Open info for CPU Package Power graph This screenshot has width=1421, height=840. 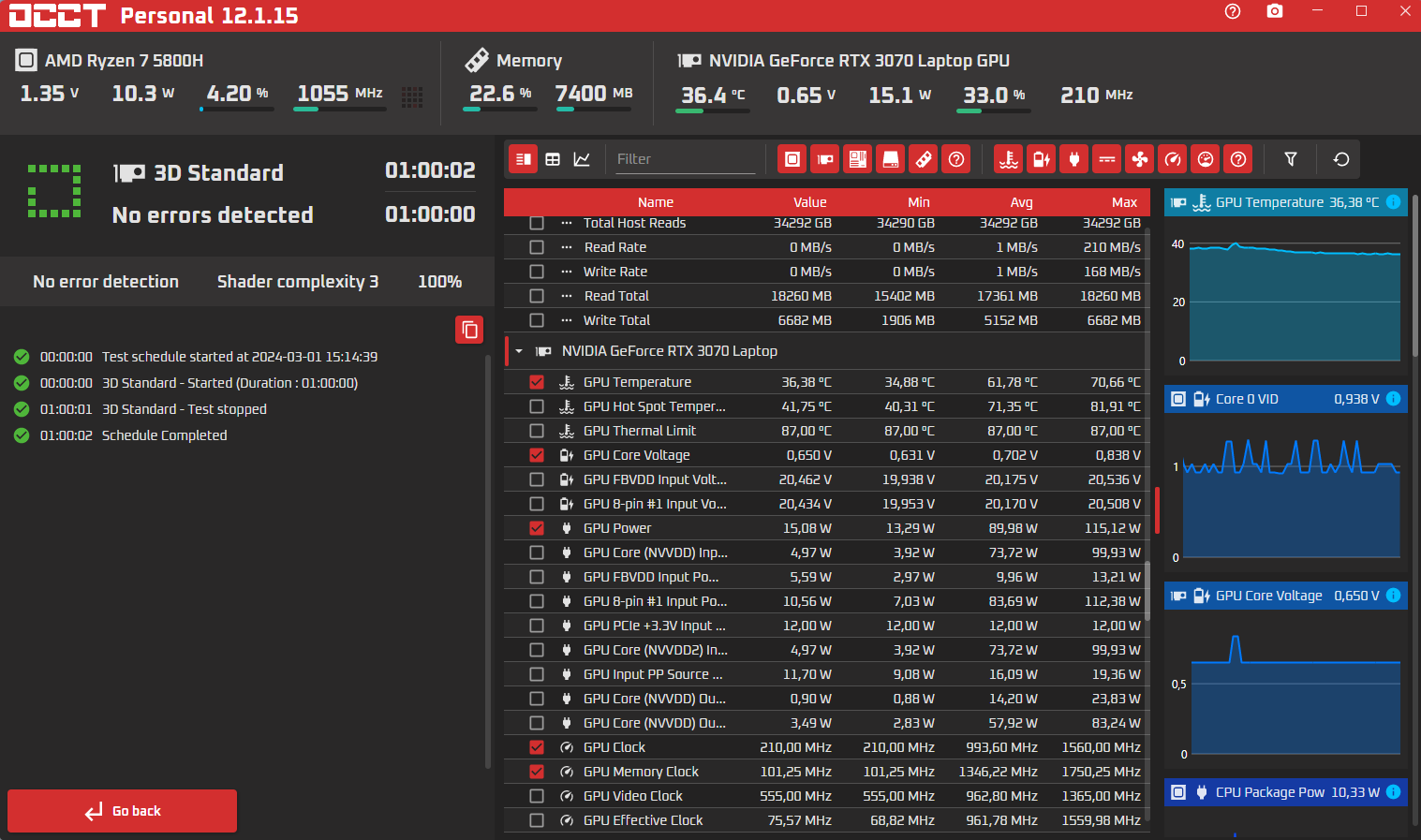click(x=1393, y=792)
